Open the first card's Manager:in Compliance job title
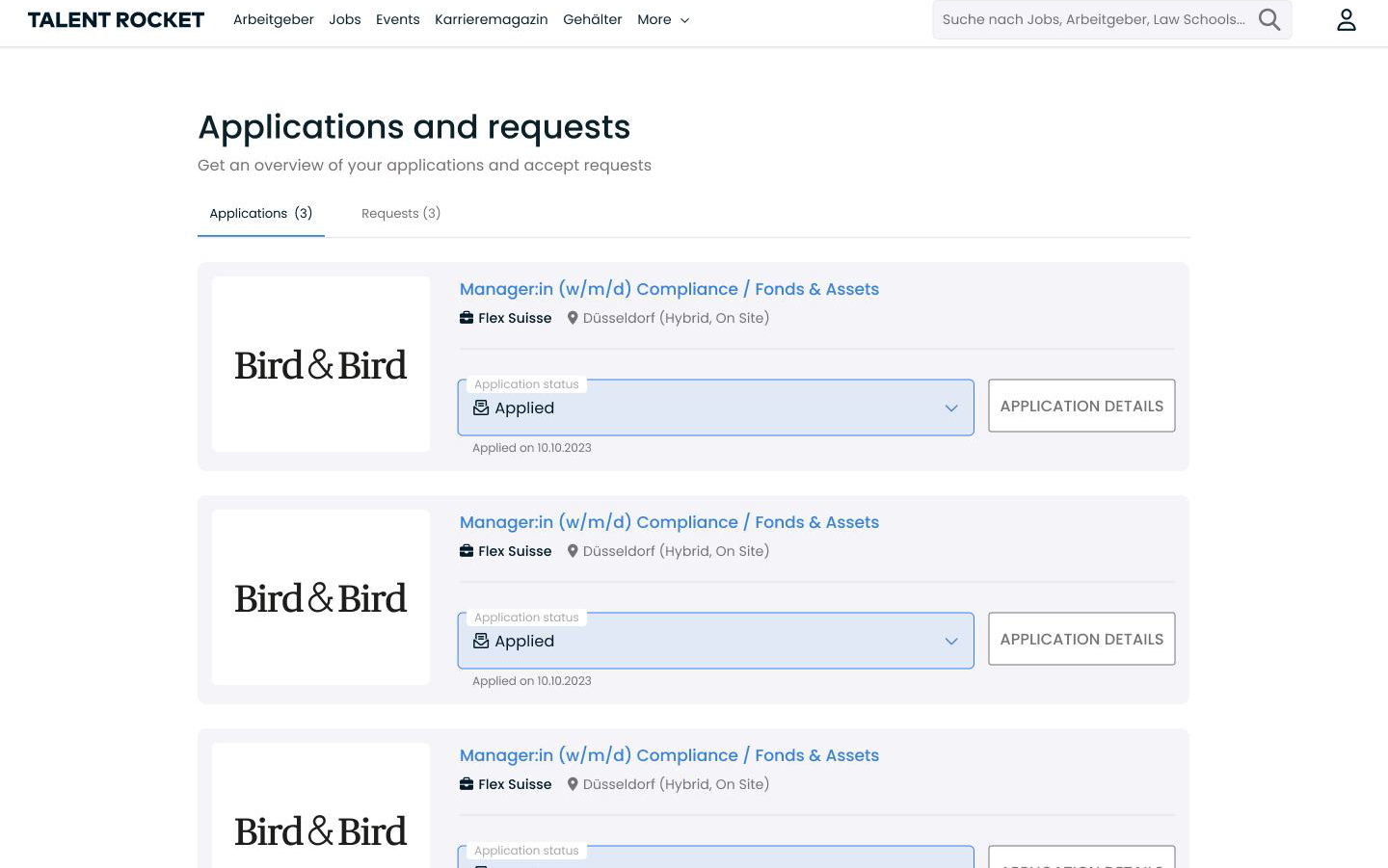This screenshot has width=1388, height=868. [x=669, y=289]
